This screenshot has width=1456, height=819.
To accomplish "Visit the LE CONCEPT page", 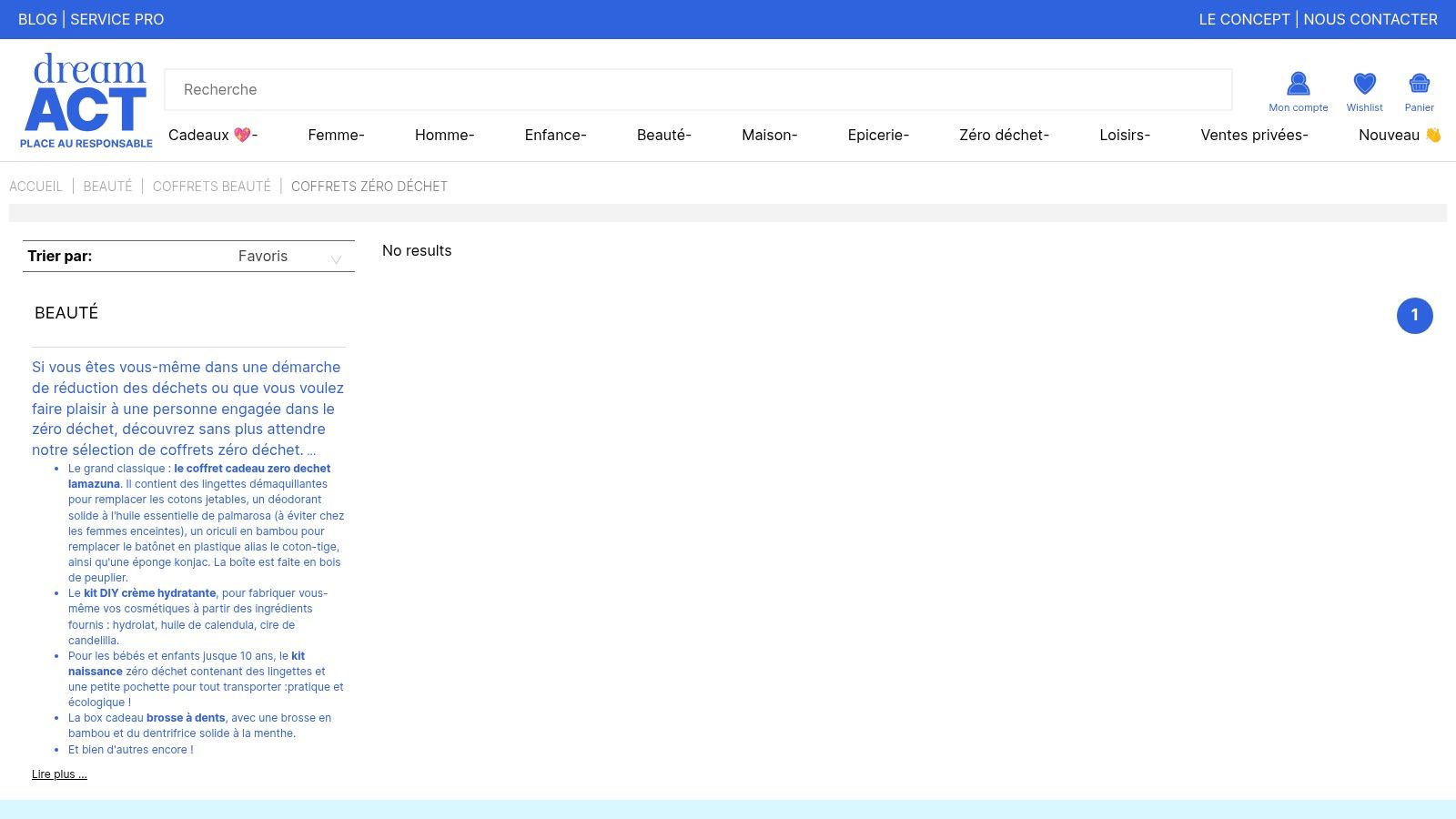I will click(1244, 19).
